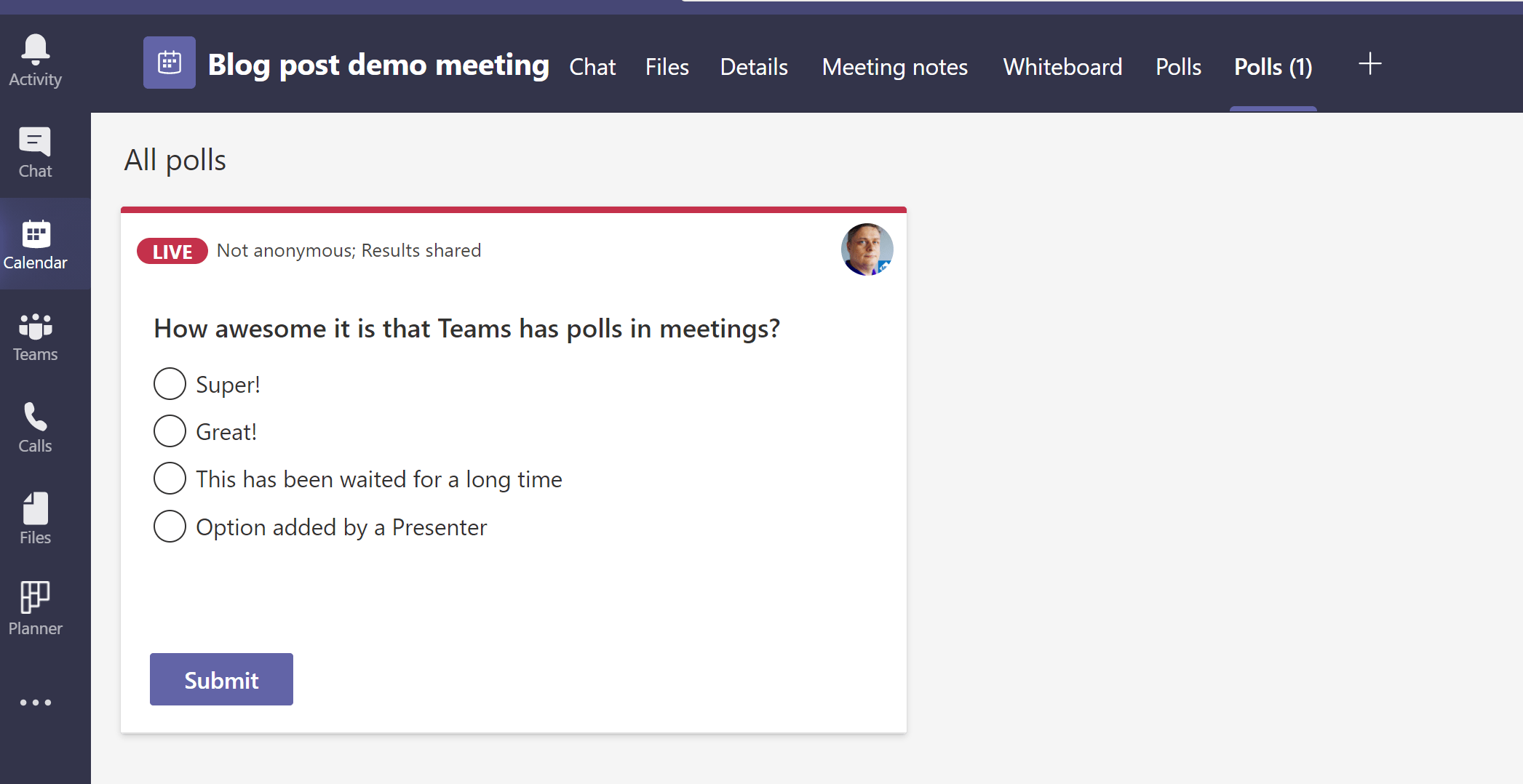Open the Planner app icon
Viewport: 1523px width, 784px height.
pyautogui.click(x=34, y=608)
